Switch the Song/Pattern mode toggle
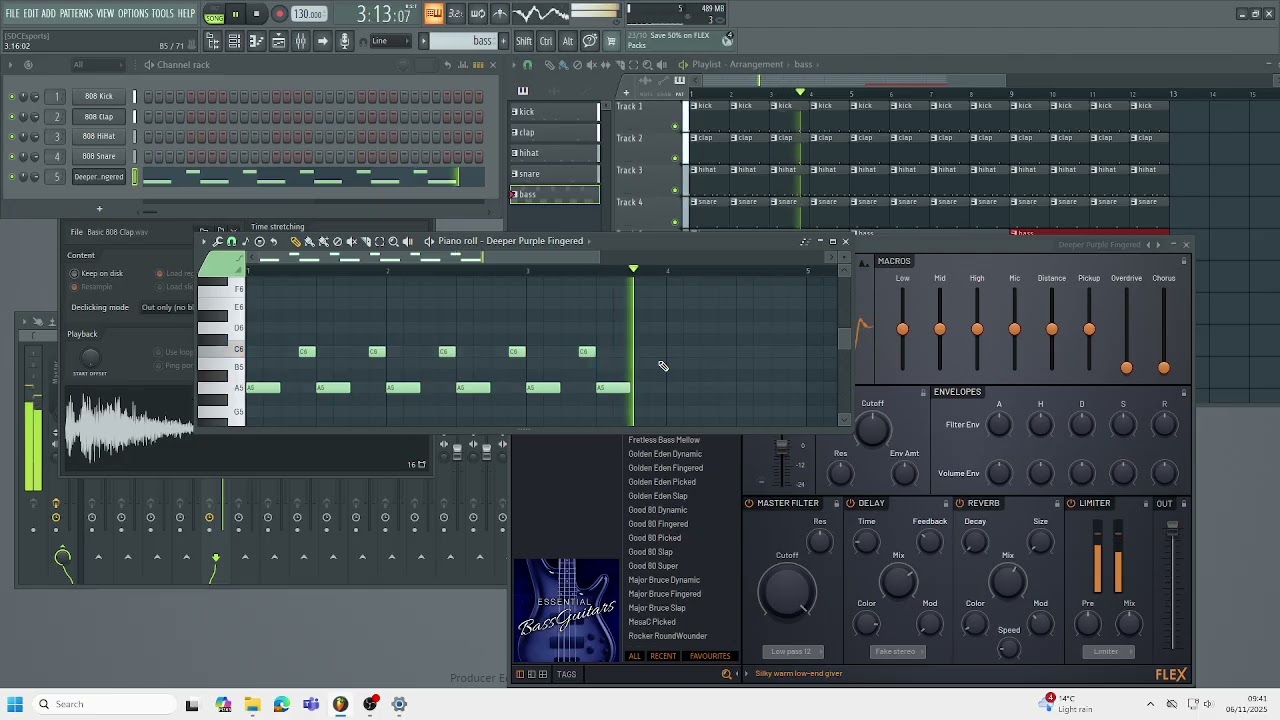Viewport: 1280px width, 720px height. pyautogui.click(x=214, y=14)
